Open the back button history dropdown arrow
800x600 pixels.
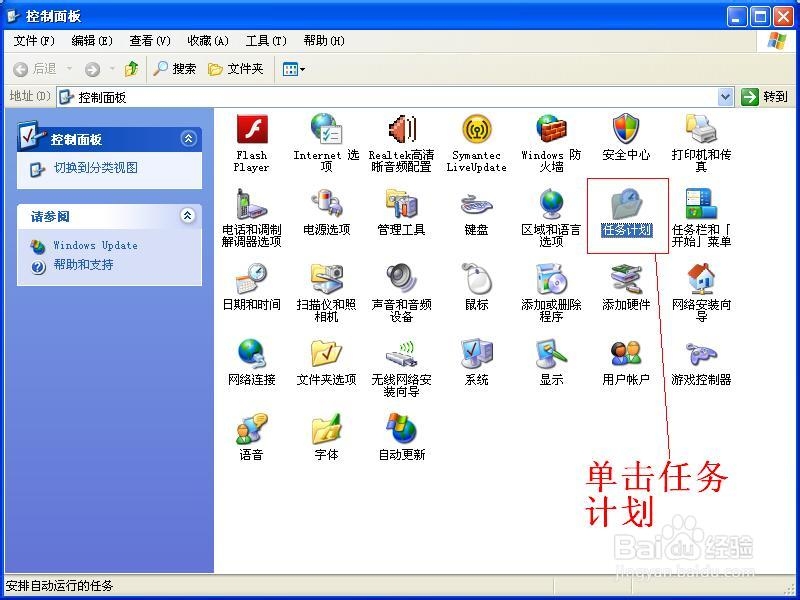(x=69, y=69)
